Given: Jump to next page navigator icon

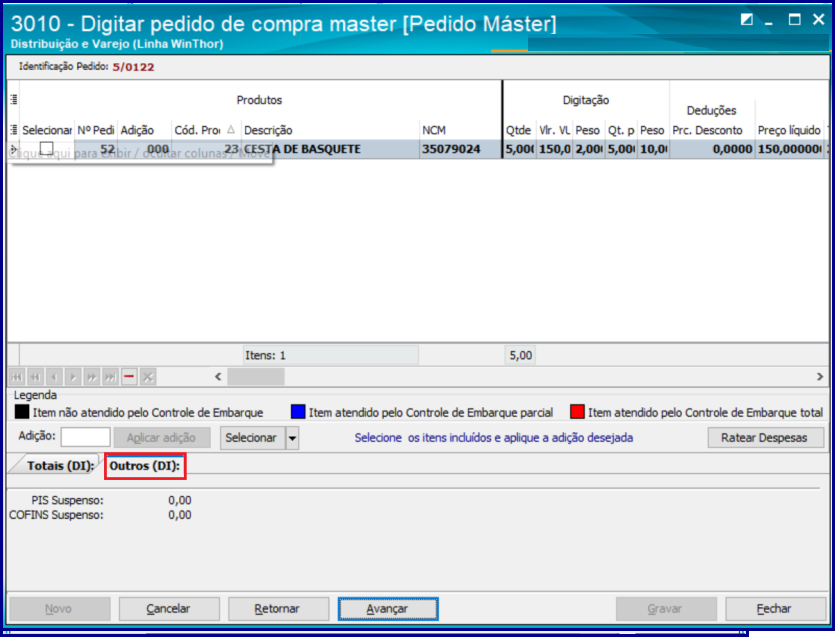Looking at the screenshot, I should point(92,377).
